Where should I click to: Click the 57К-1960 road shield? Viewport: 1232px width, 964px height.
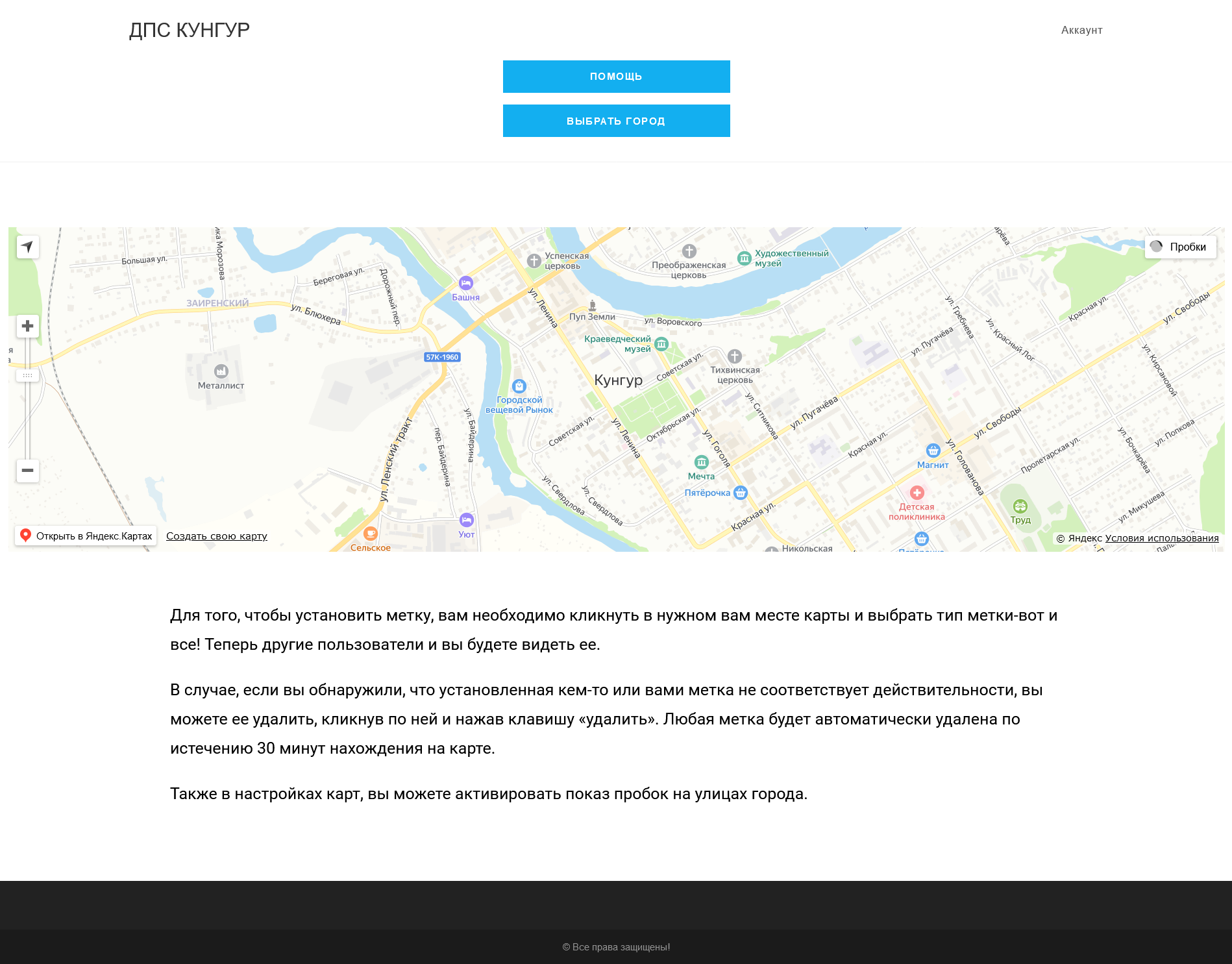(x=442, y=357)
